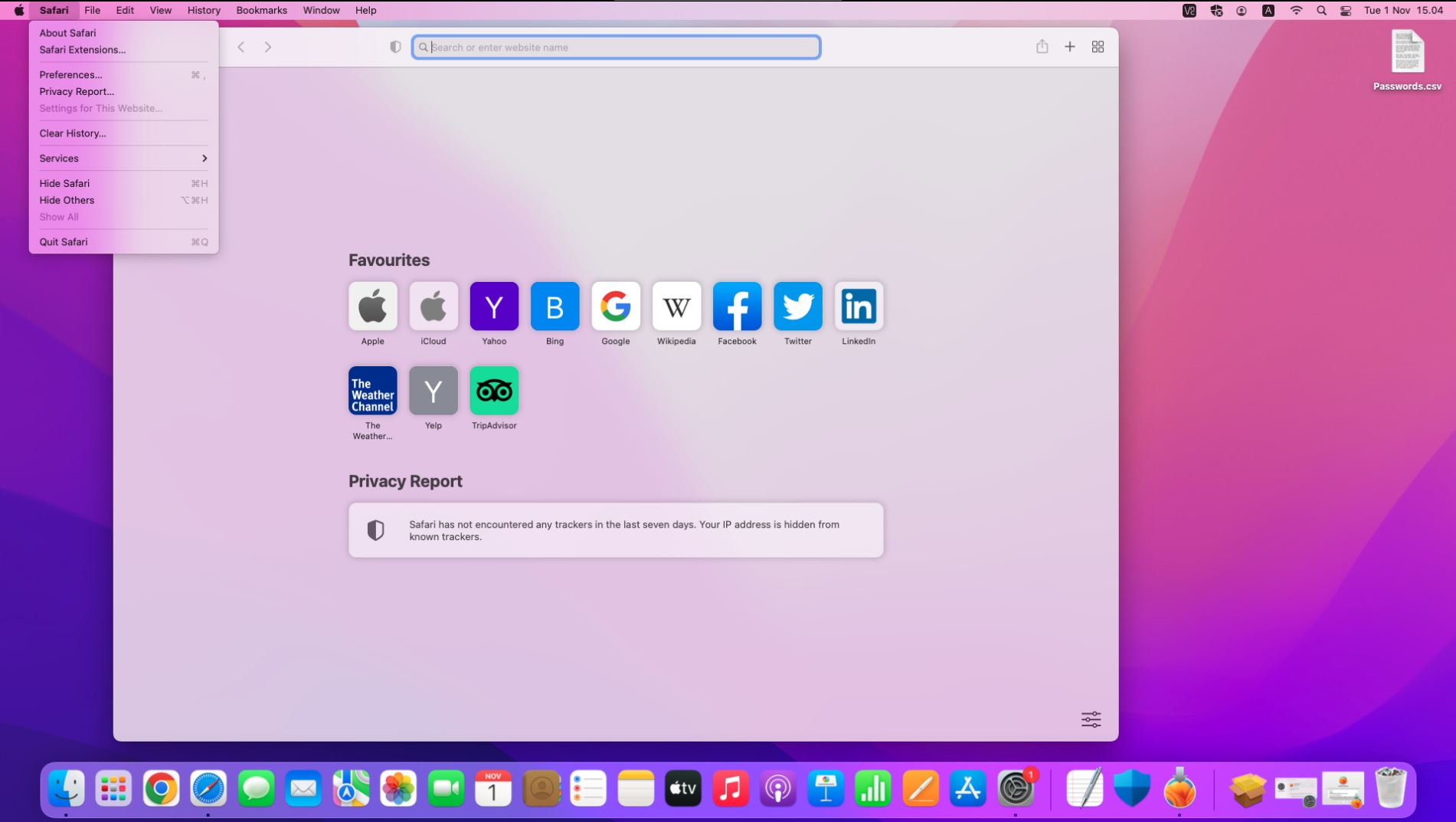Screen dimensions: 1456x822
Task: Show tab overview grid icon
Action: coord(1098,47)
